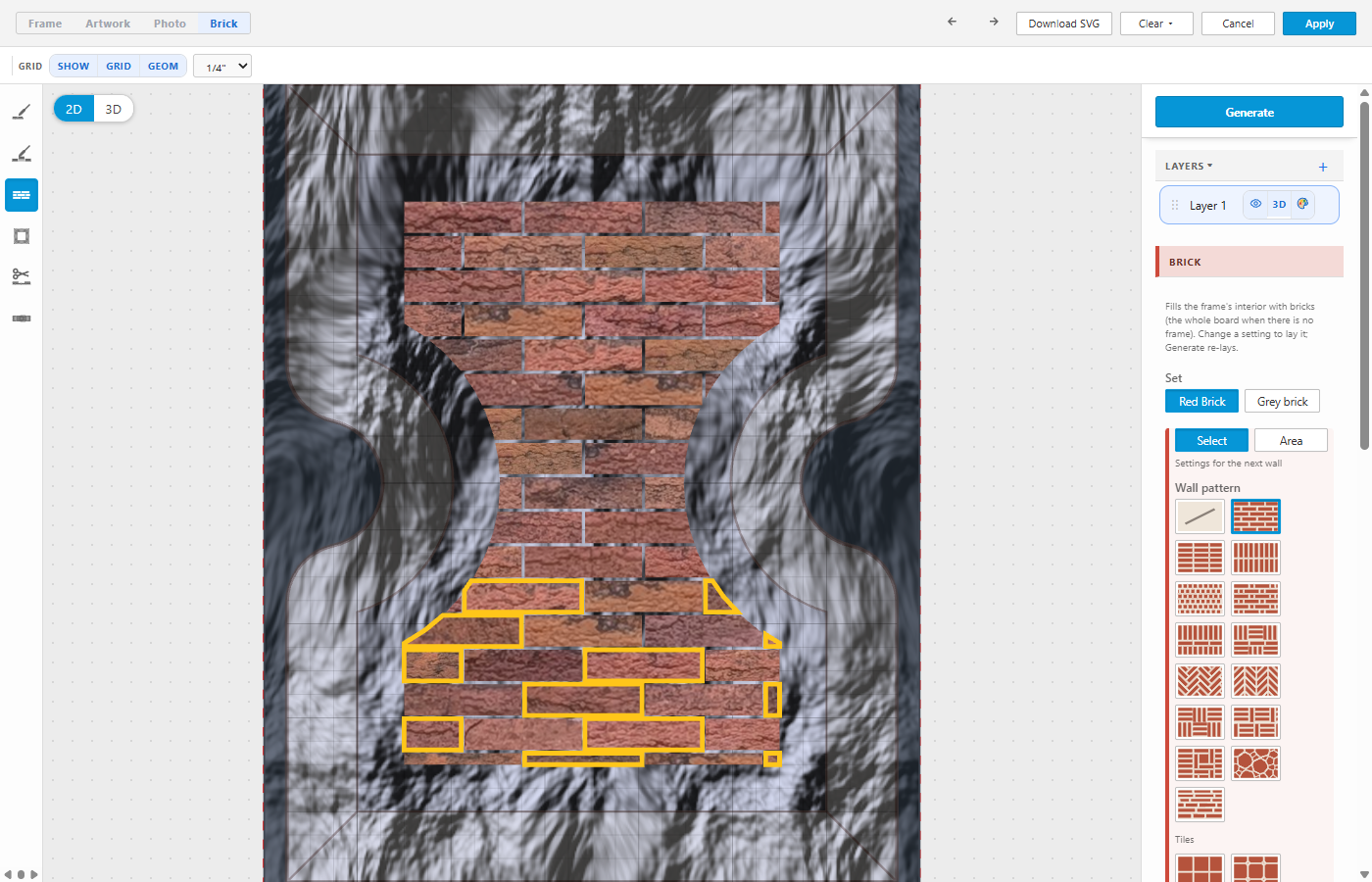
Task: Open Layer 1 color palette icon
Action: point(1302,204)
